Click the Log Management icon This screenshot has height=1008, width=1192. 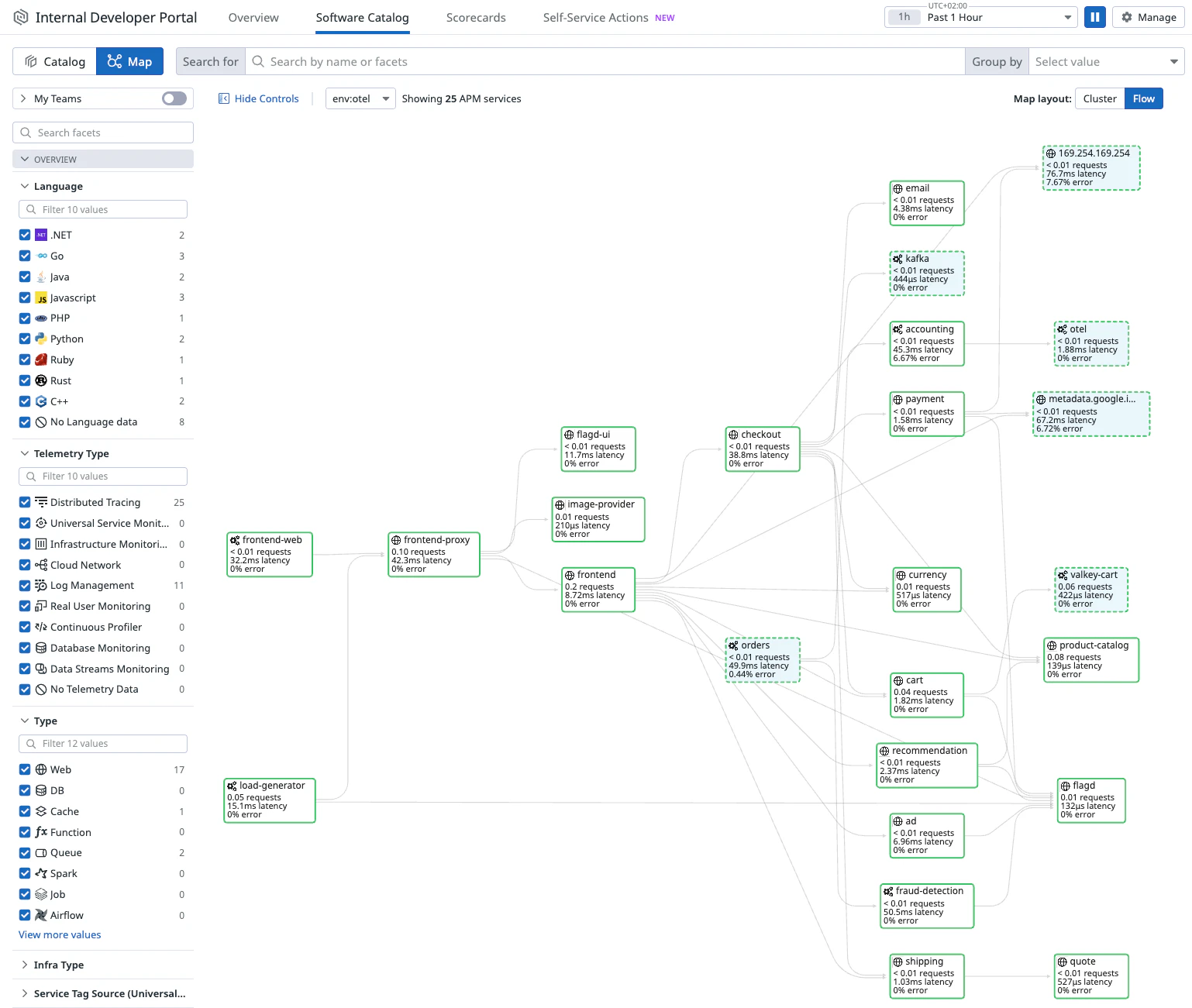coord(42,585)
